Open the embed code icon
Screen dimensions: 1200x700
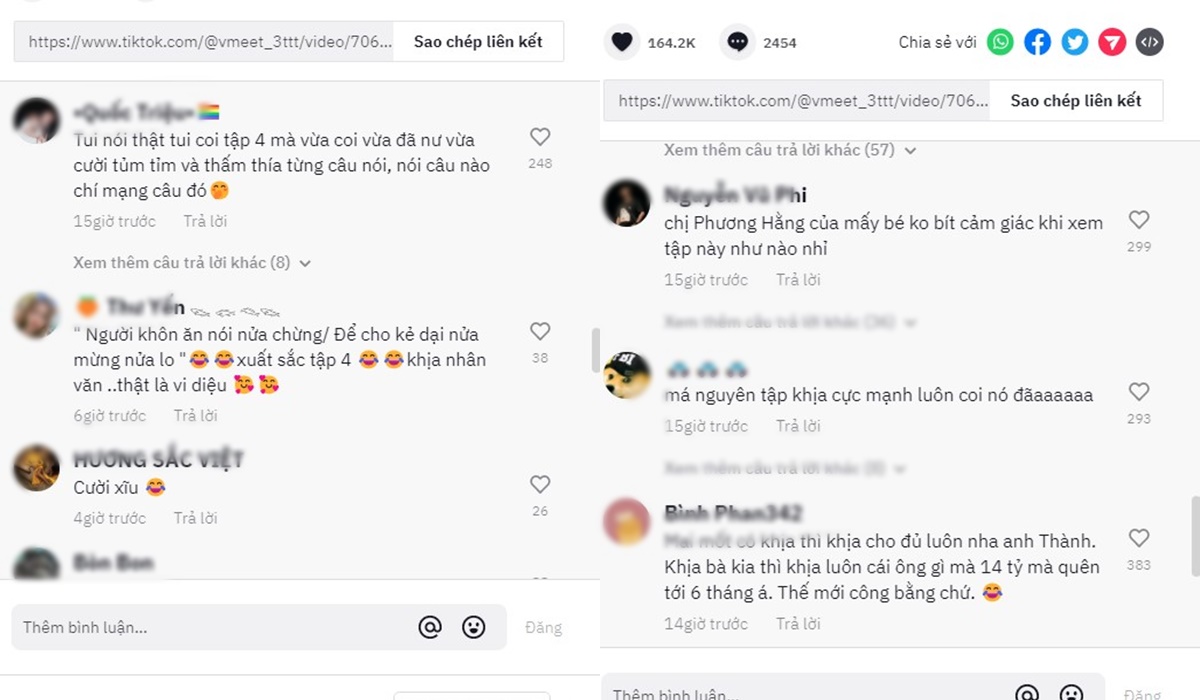click(1150, 42)
